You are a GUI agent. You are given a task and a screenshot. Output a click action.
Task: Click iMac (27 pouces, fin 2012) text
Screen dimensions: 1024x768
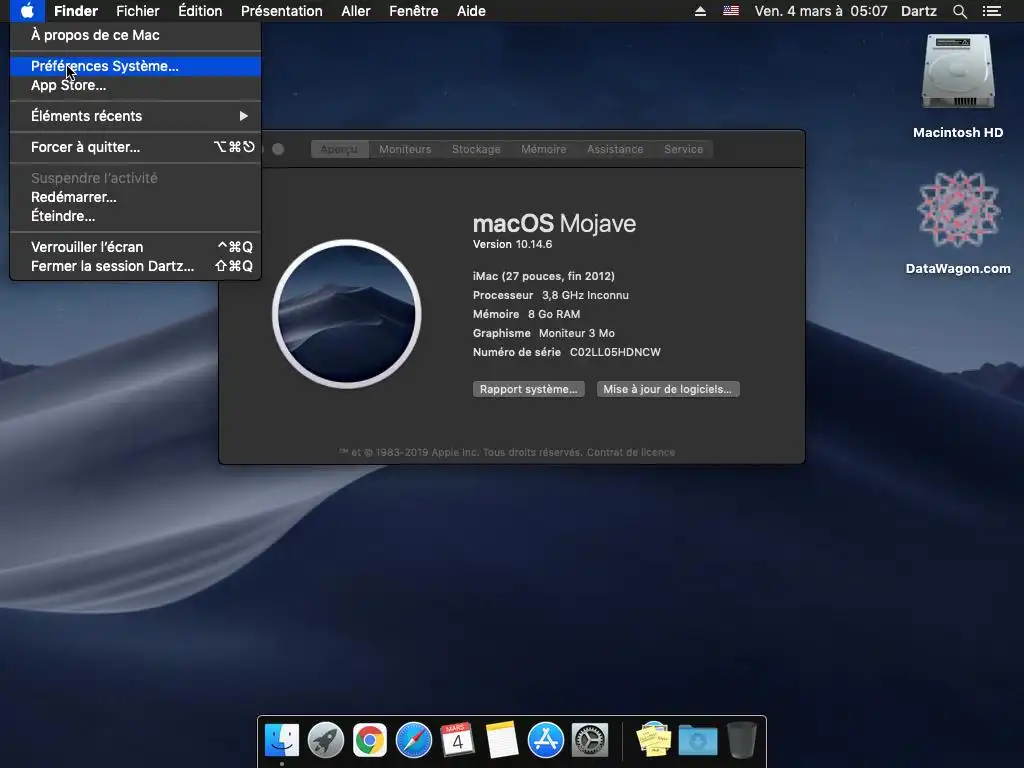pyautogui.click(x=543, y=276)
